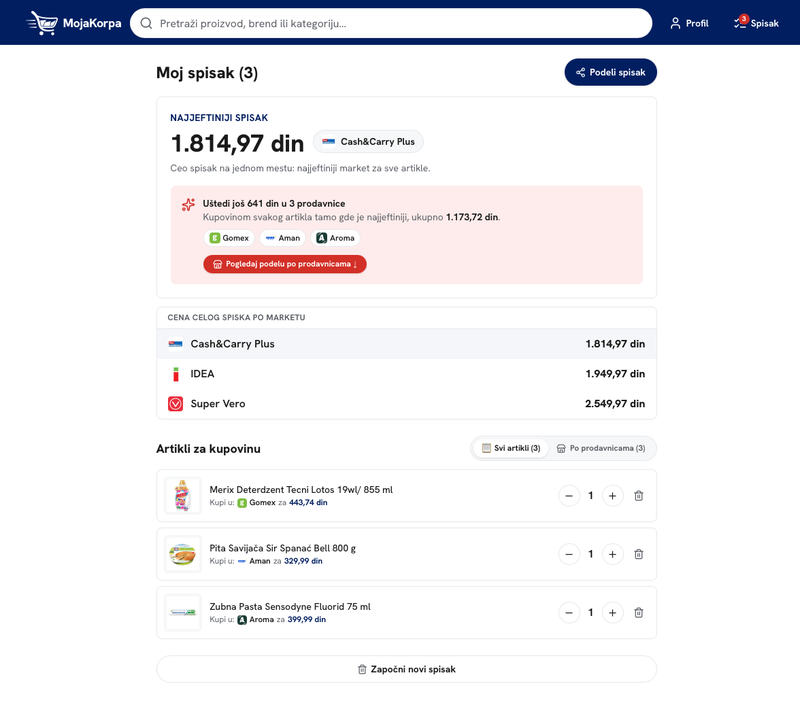
Task: Open Zubna Pasta Sensodyne Fluorid title
Action: 290,607
